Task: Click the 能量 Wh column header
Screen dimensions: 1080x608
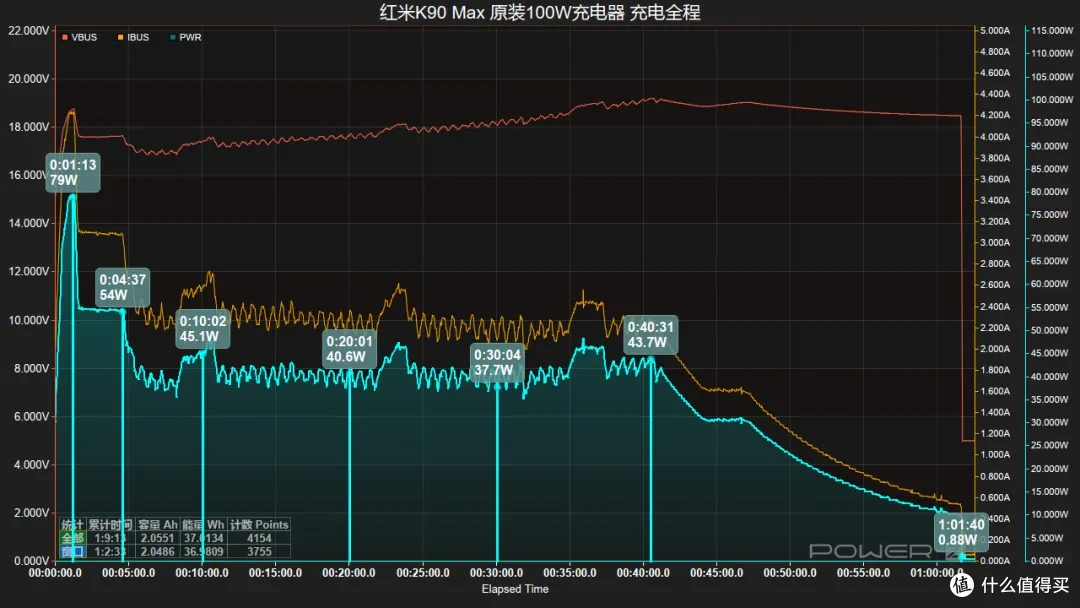Action: (203, 525)
